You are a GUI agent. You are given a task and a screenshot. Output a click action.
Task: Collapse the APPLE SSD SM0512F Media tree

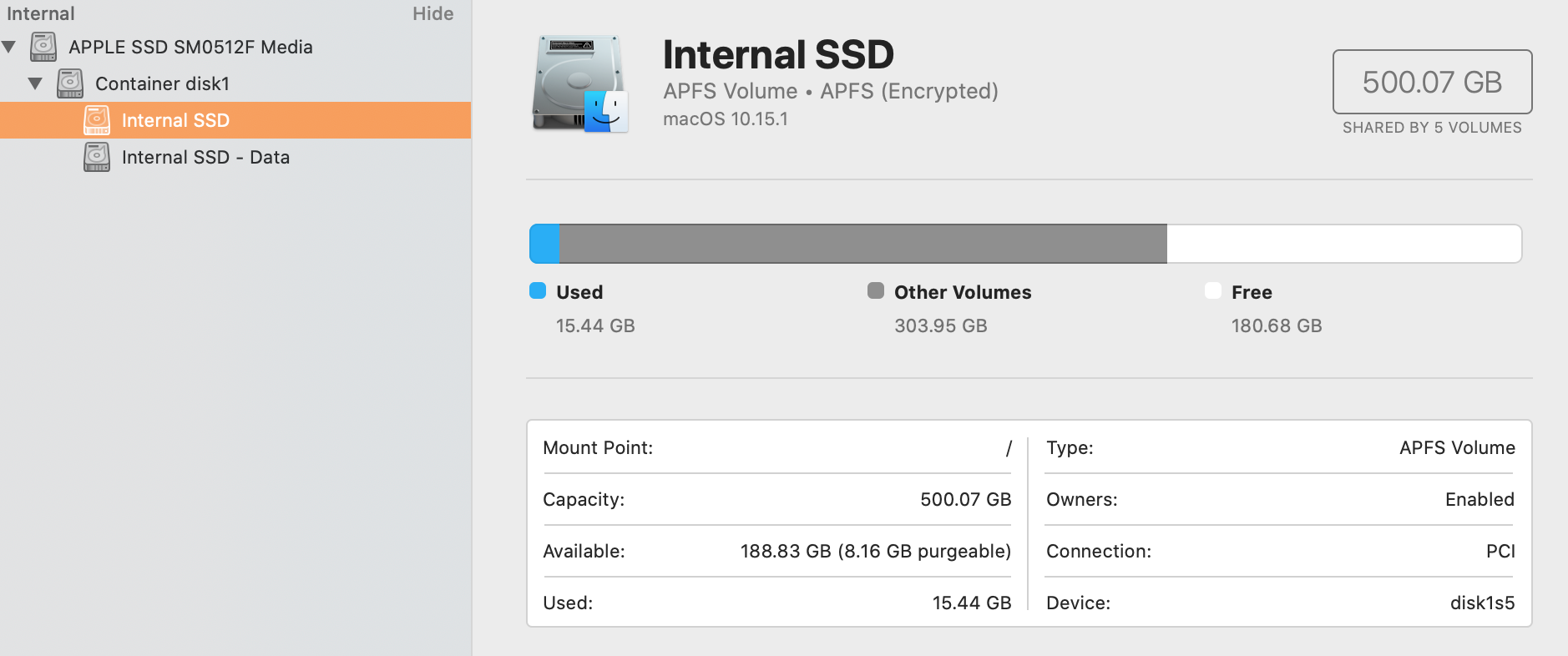click(9, 47)
